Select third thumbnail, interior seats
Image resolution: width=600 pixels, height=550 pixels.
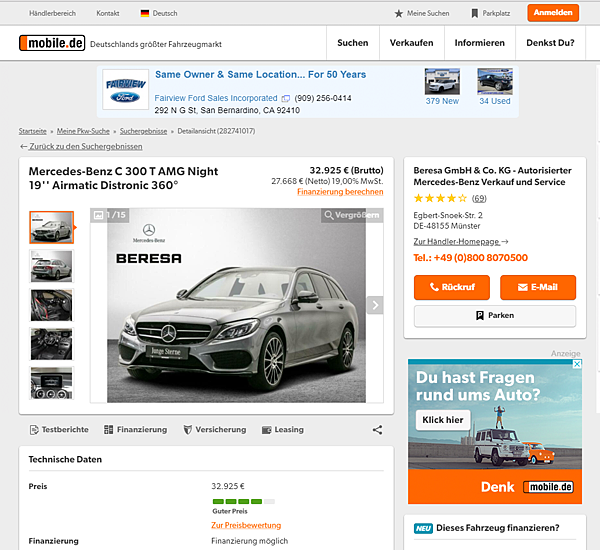pos(52,305)
